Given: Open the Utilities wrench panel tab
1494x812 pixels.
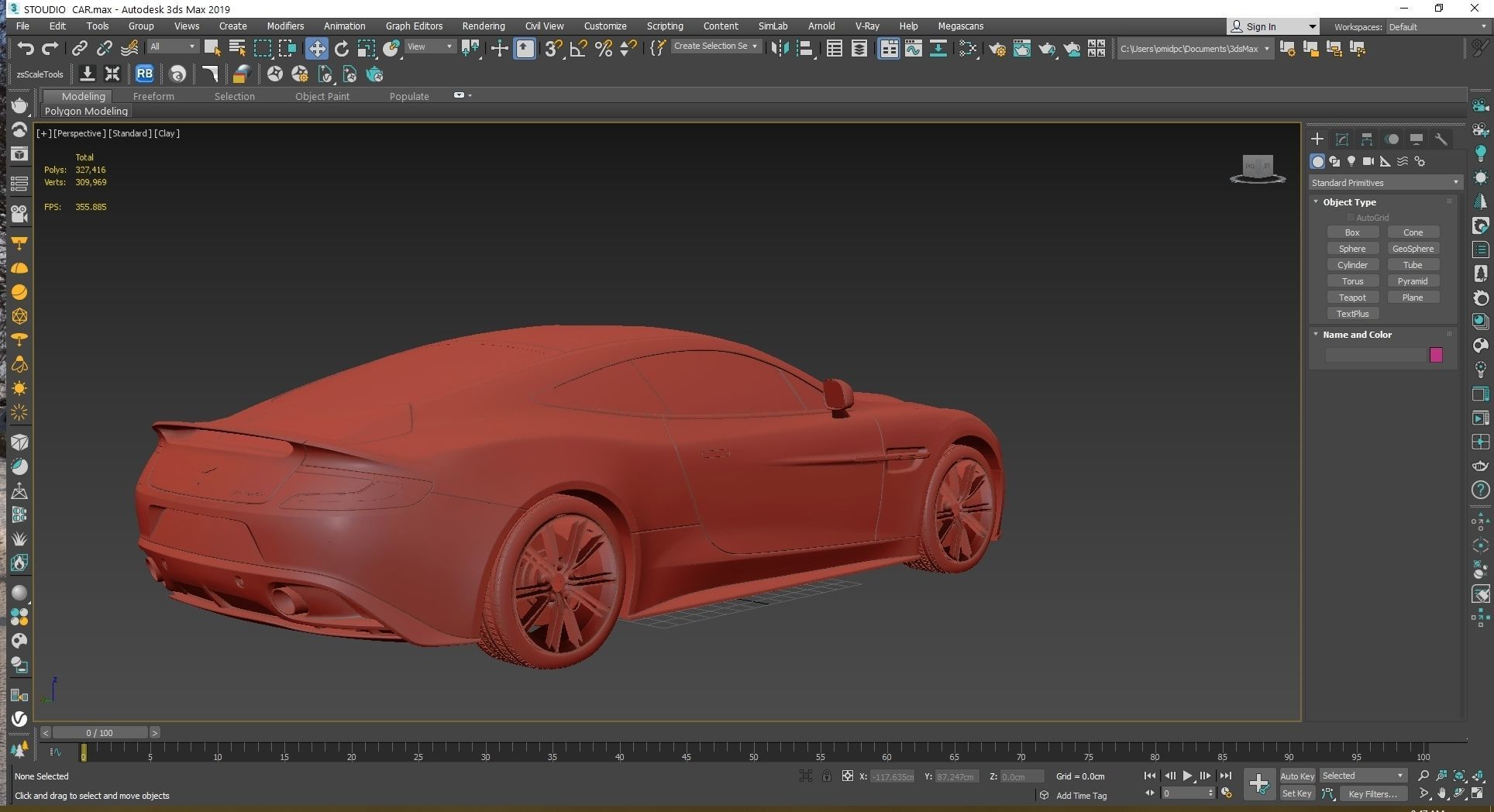Looking at the screenshot, I should pyautogui.click(x=1441, y=139).
